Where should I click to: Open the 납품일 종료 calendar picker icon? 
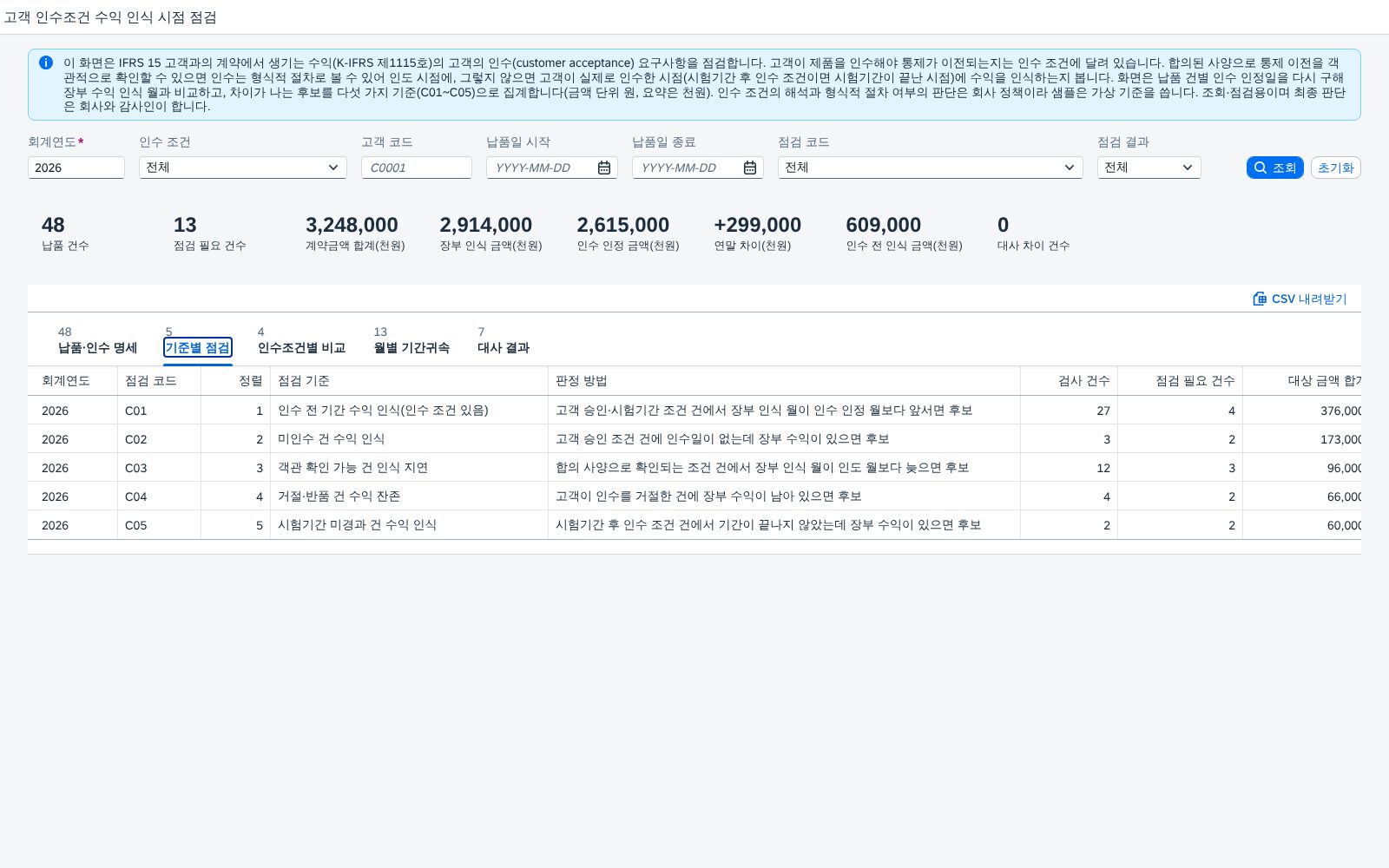tap(750, 168)
